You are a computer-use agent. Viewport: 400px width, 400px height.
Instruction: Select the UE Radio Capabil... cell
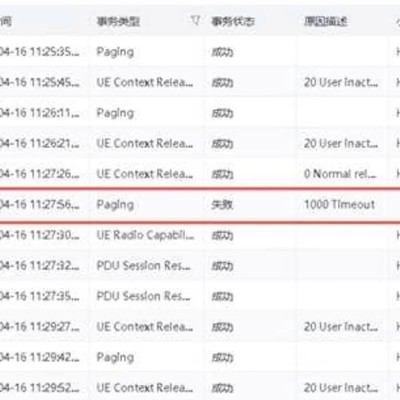pyautogui.click(x=145, y=235)
